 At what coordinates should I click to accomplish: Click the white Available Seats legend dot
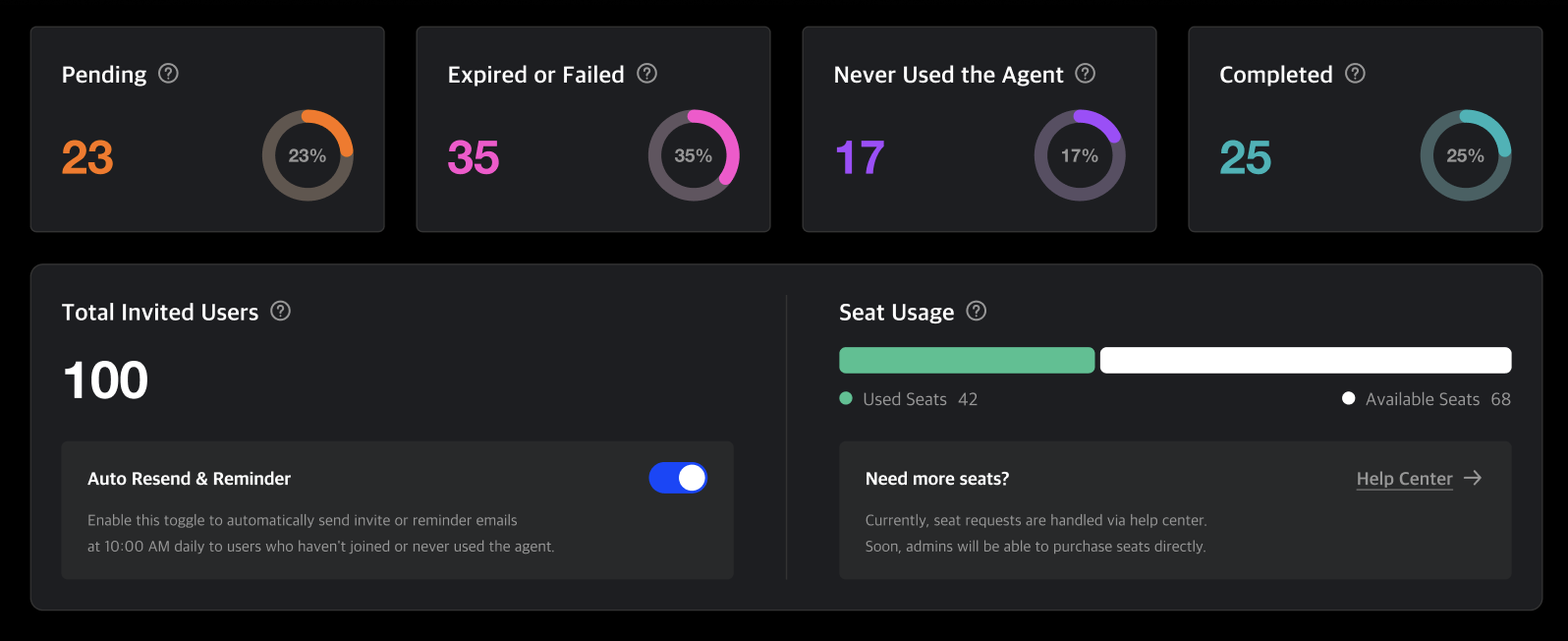(x=1348, y=398)
